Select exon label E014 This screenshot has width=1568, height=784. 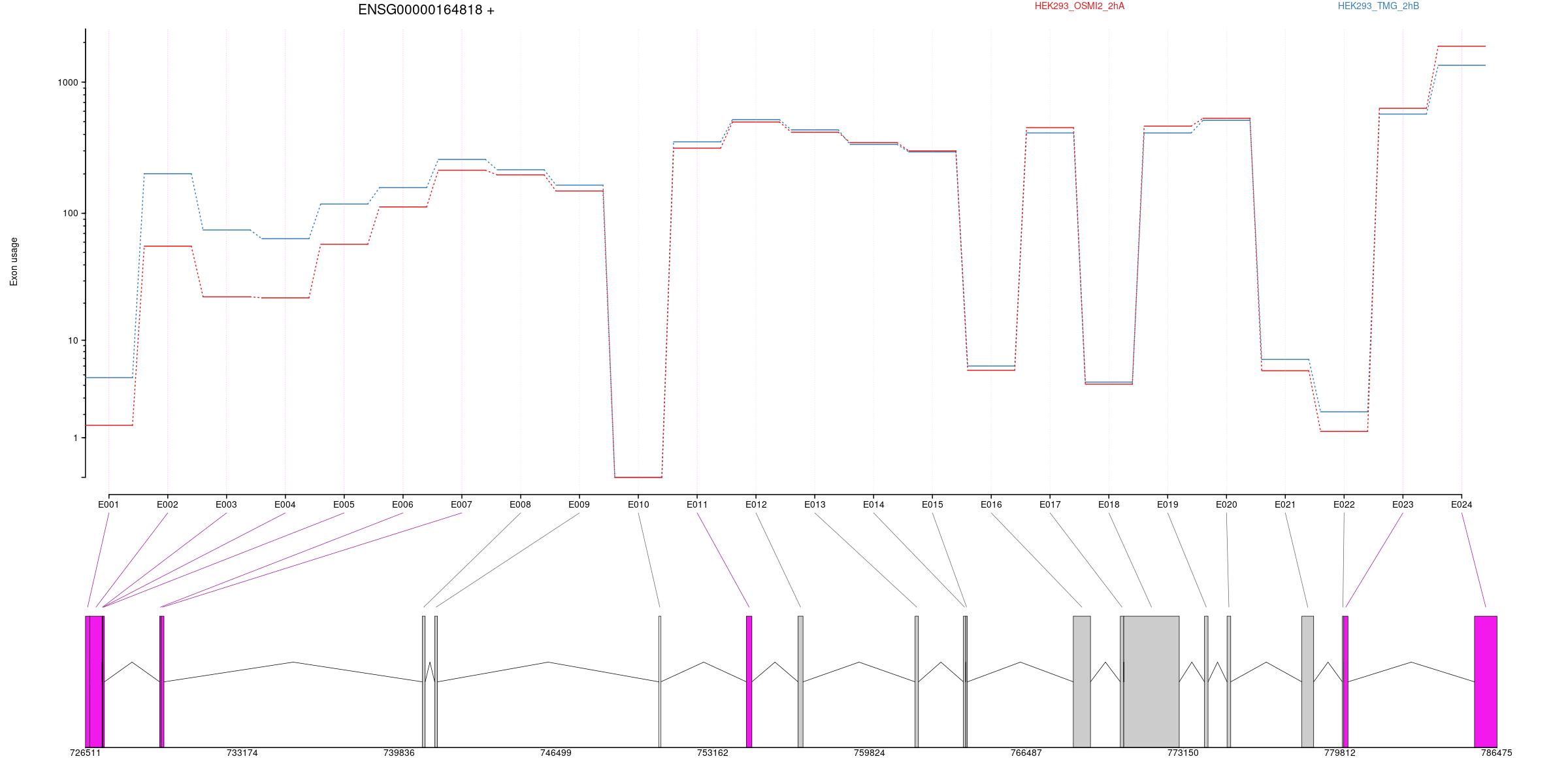tap(874, 504)
